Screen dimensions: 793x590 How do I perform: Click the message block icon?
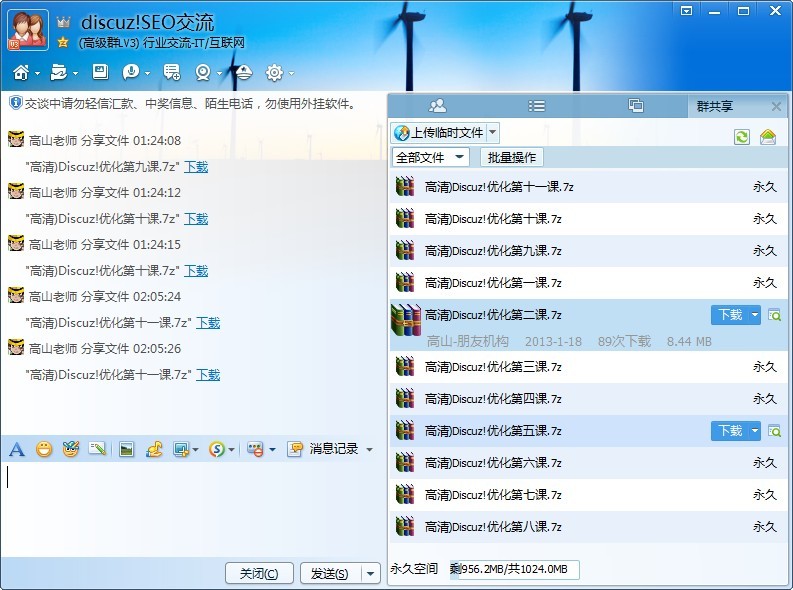pos(255,449)
